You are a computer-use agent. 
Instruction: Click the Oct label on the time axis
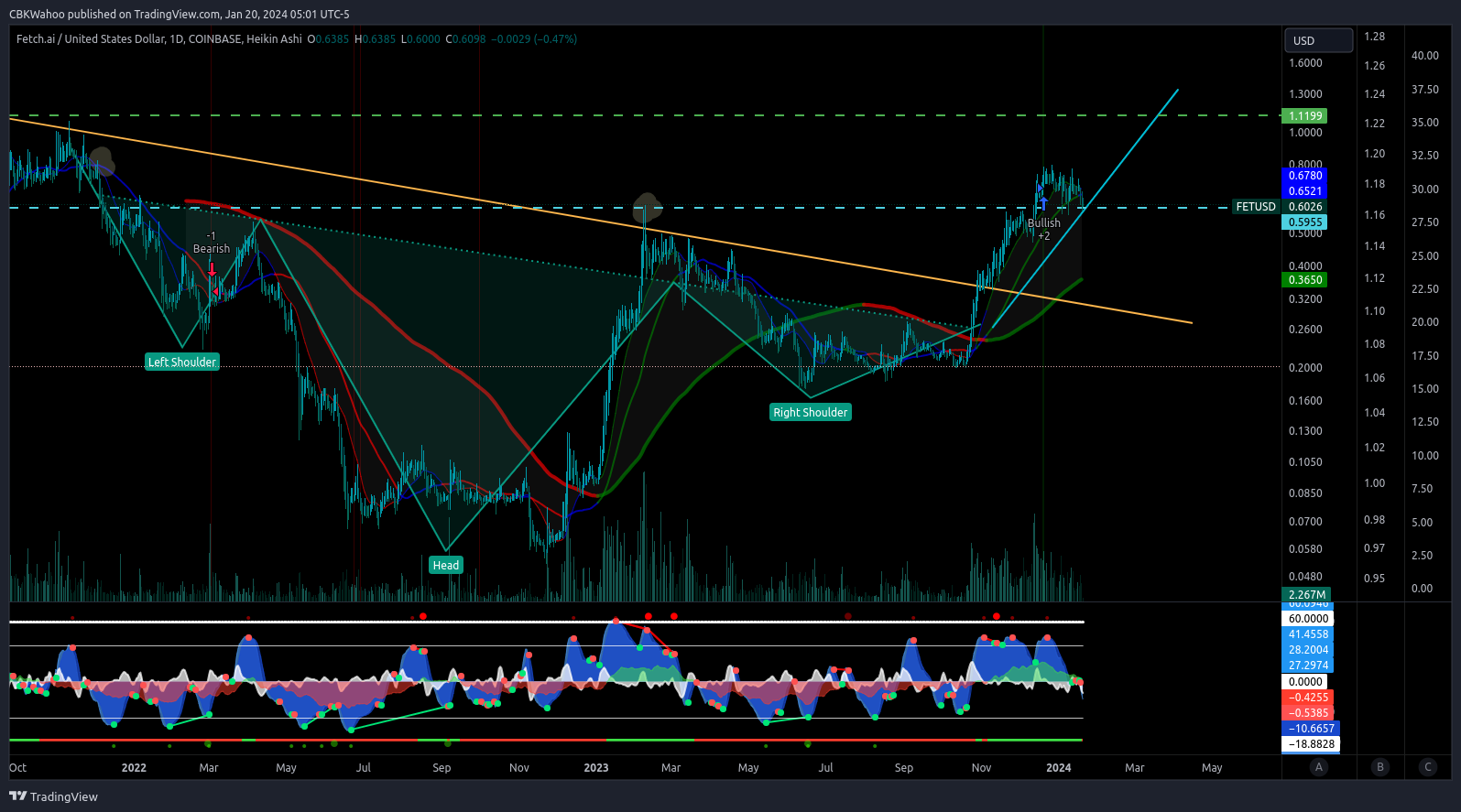(18, 768)
